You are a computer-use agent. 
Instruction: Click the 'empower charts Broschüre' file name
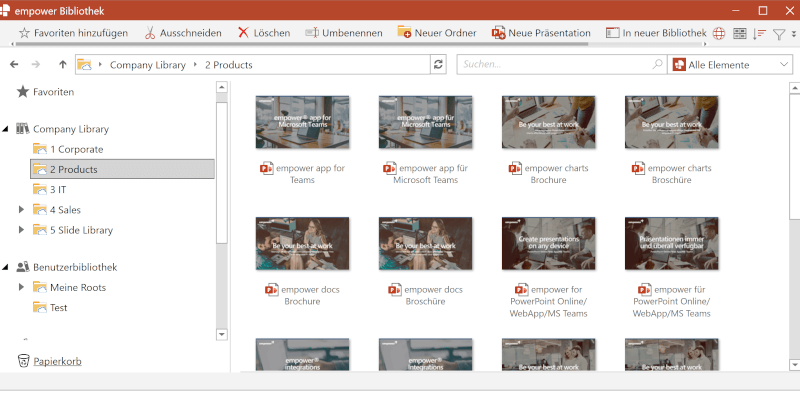point(679,174)
